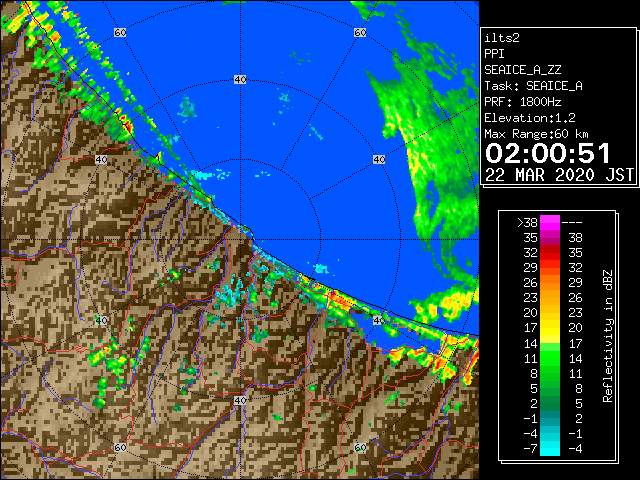The width and height of the screenshot is (640, 480).
Task: Click the yellow swatch beside legend "17"
Action: tap(550, 328)
